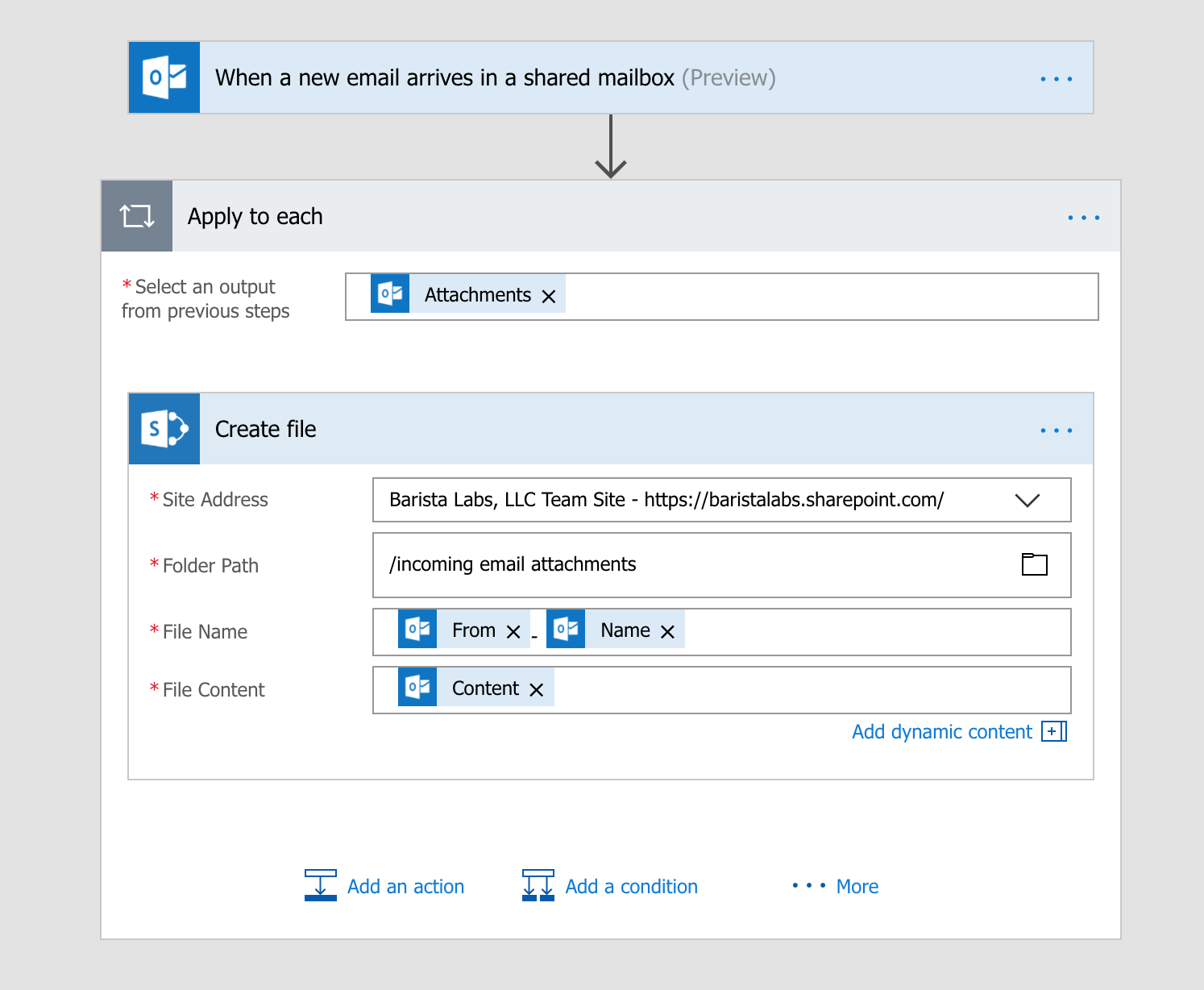Remove the Attachments token
1204x990 pixels.
pyautogui.click(x=549, y=297)
